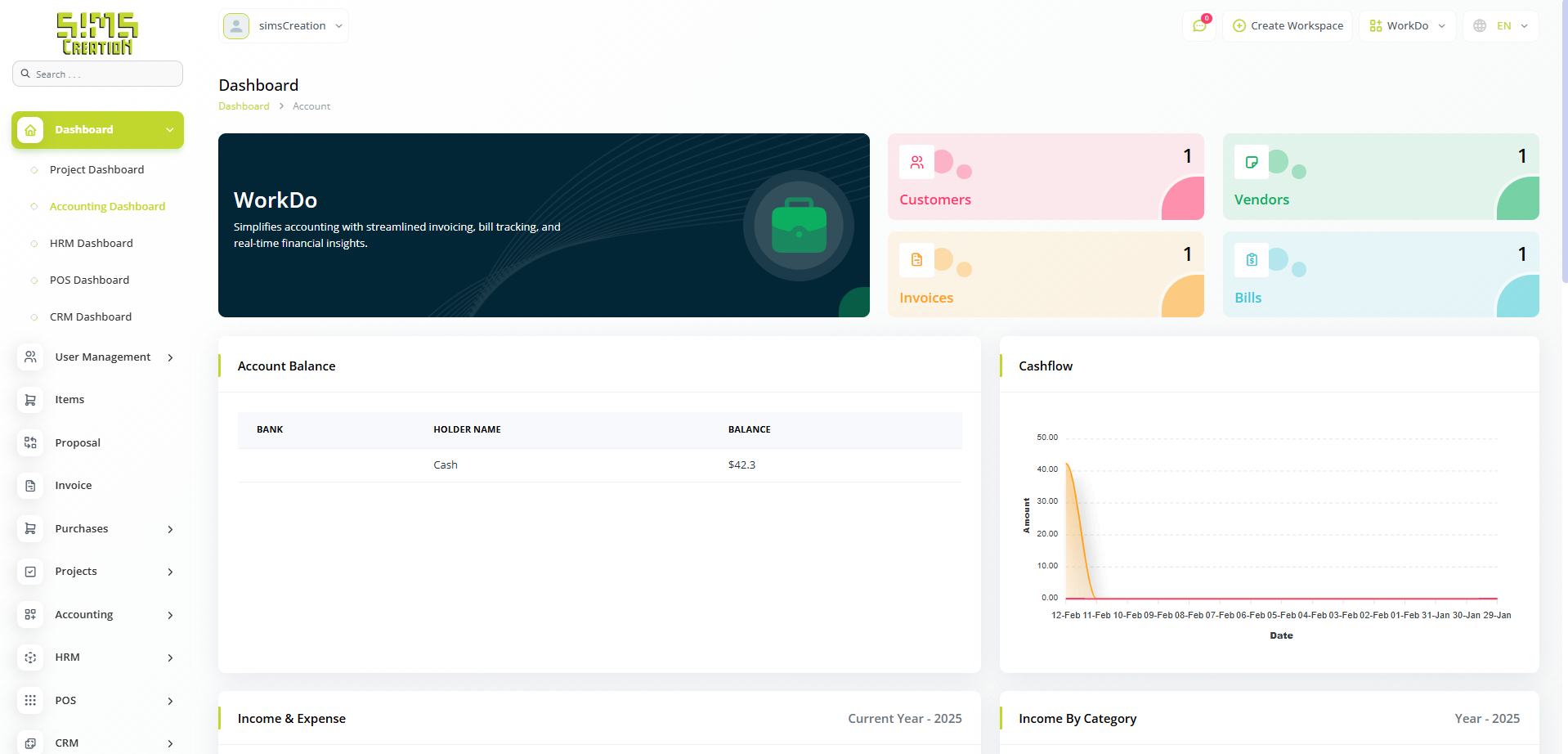Open the simsCreation user profile dropdown

[x=284, y=26]
